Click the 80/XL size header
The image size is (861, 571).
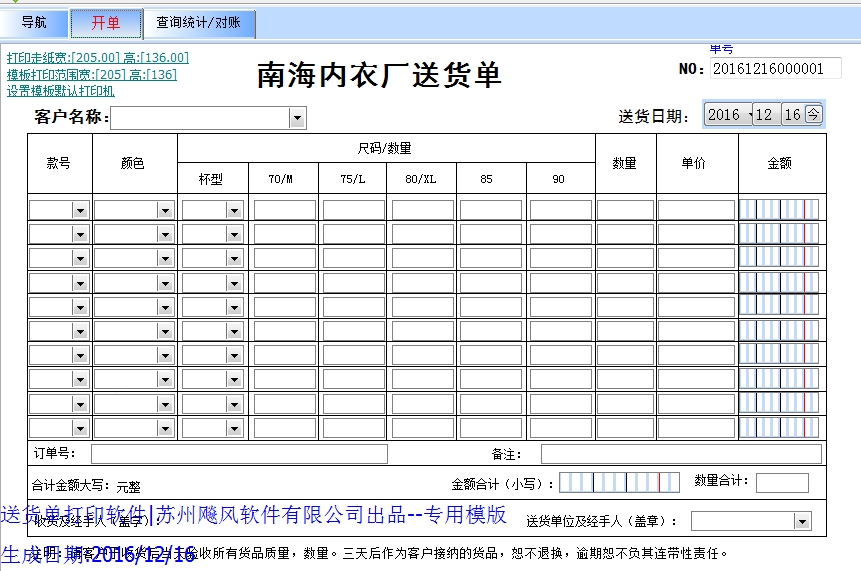pos(421,179)
